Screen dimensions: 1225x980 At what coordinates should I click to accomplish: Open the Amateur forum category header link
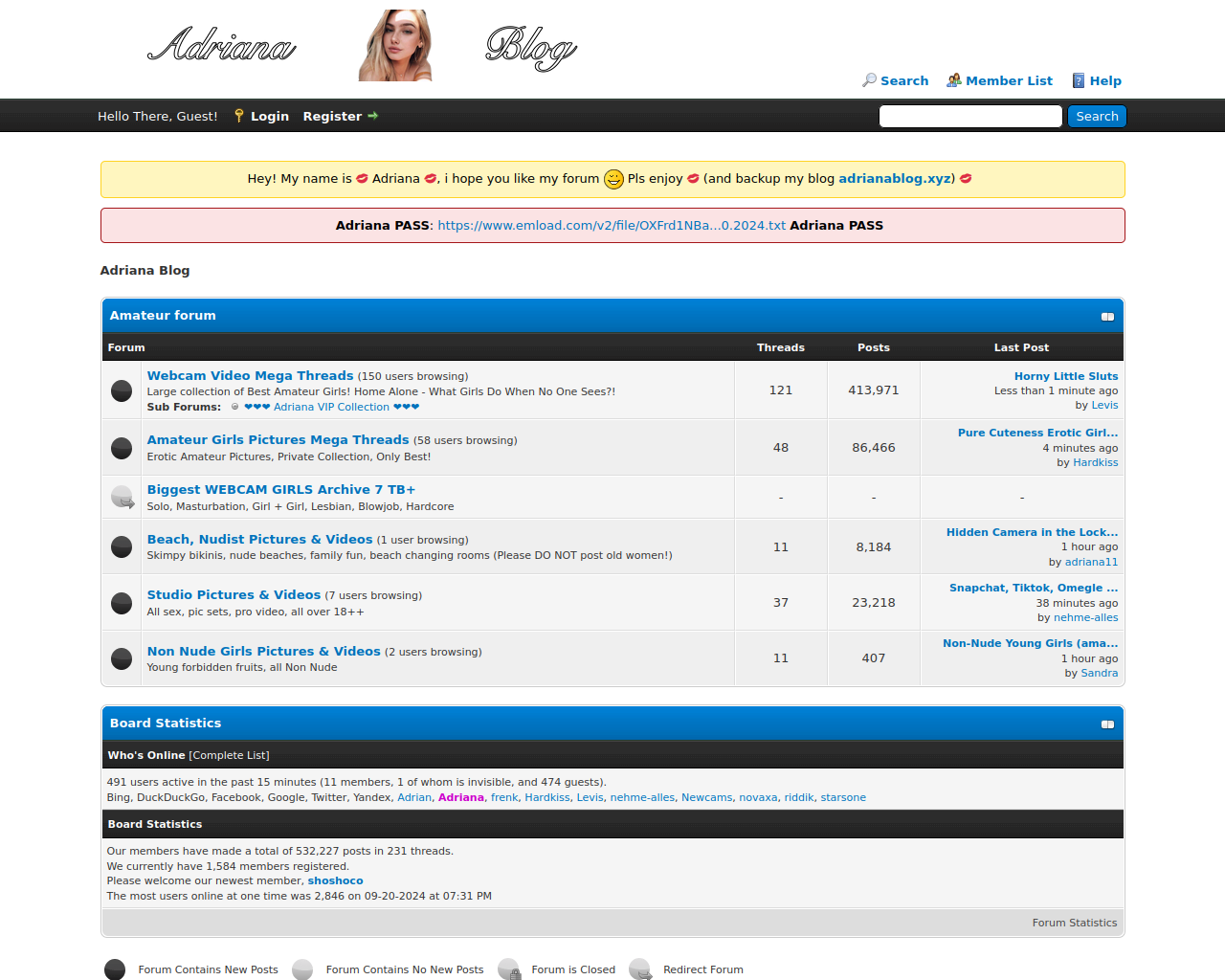click(163, 315)
